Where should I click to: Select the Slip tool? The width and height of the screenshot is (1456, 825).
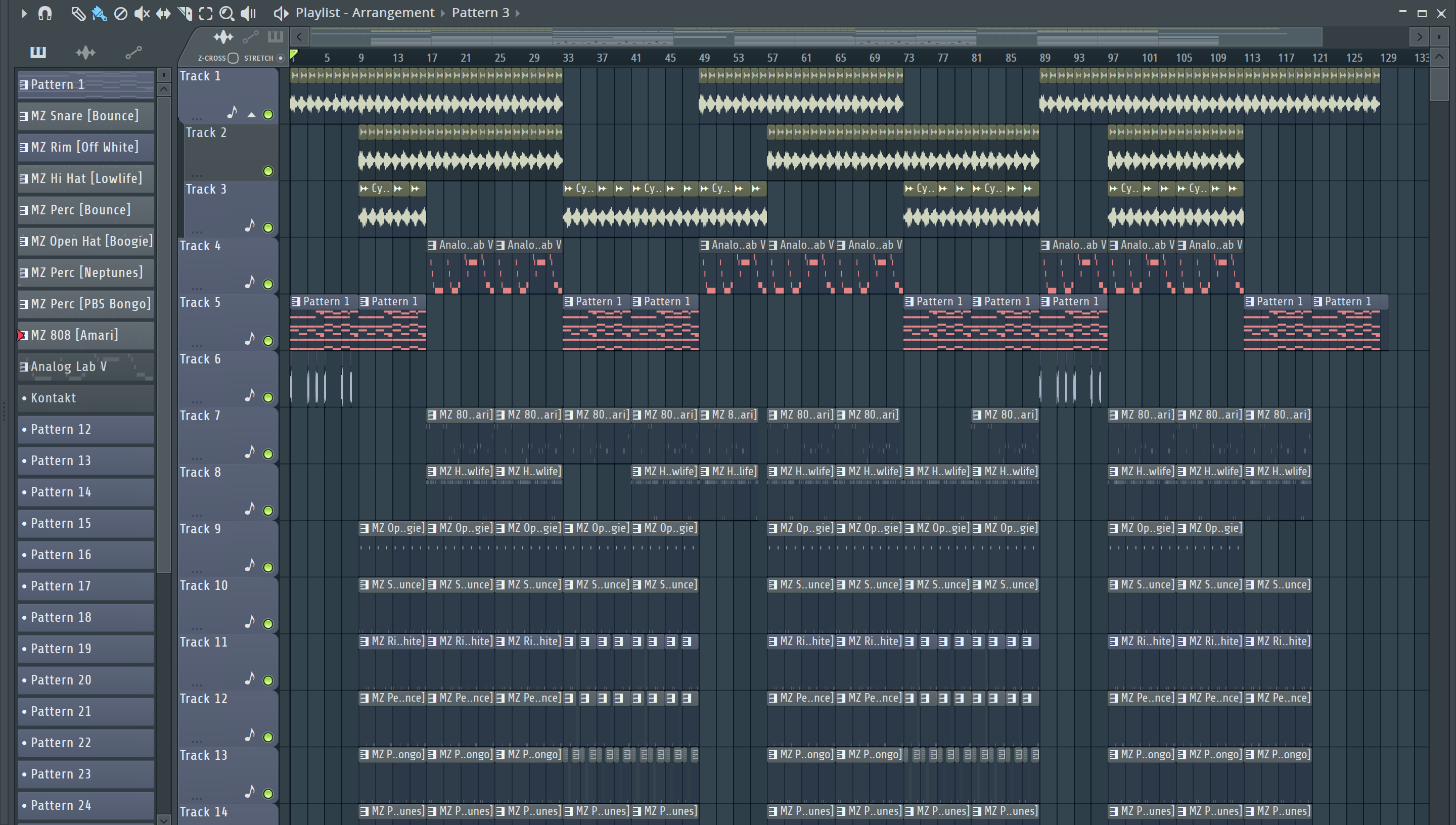point(163,13)
